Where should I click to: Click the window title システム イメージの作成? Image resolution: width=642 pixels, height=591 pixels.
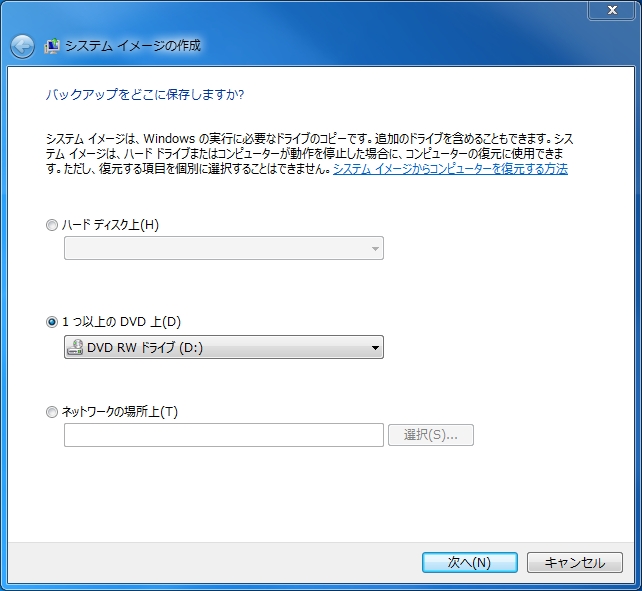[x=133, y=45]
